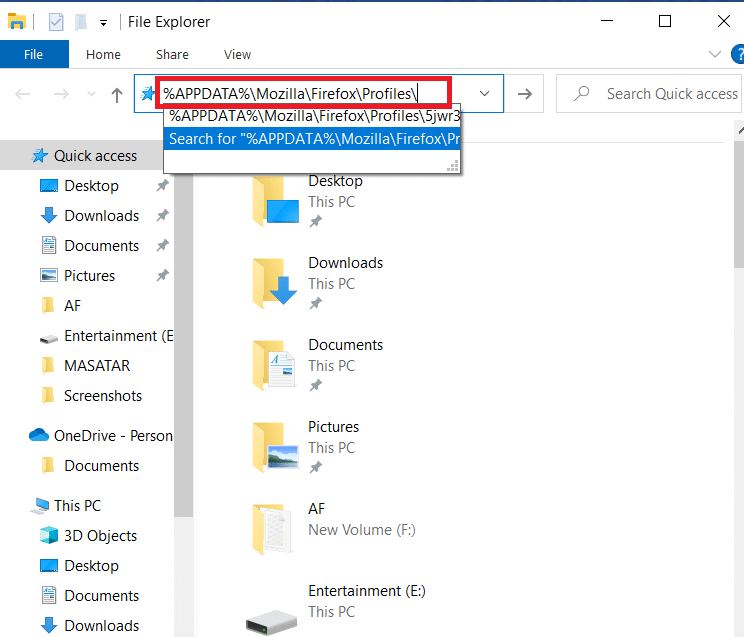Screen dimensions: 744x637
Task: Open Desktop under This PC in sidebar
Action: pos(91,566)
